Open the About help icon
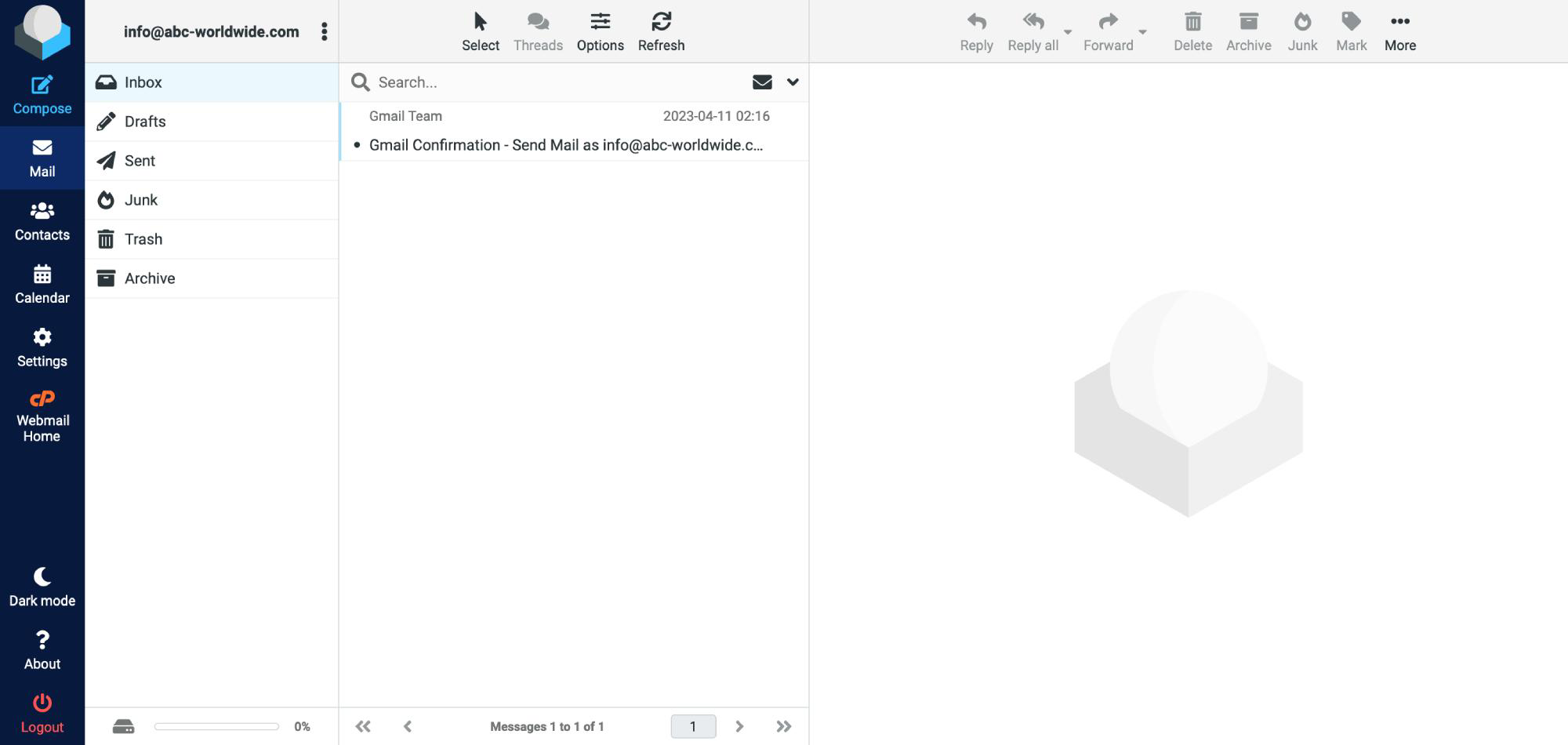The height and width of the screenshot is (745, 1568). coord(42,650)
